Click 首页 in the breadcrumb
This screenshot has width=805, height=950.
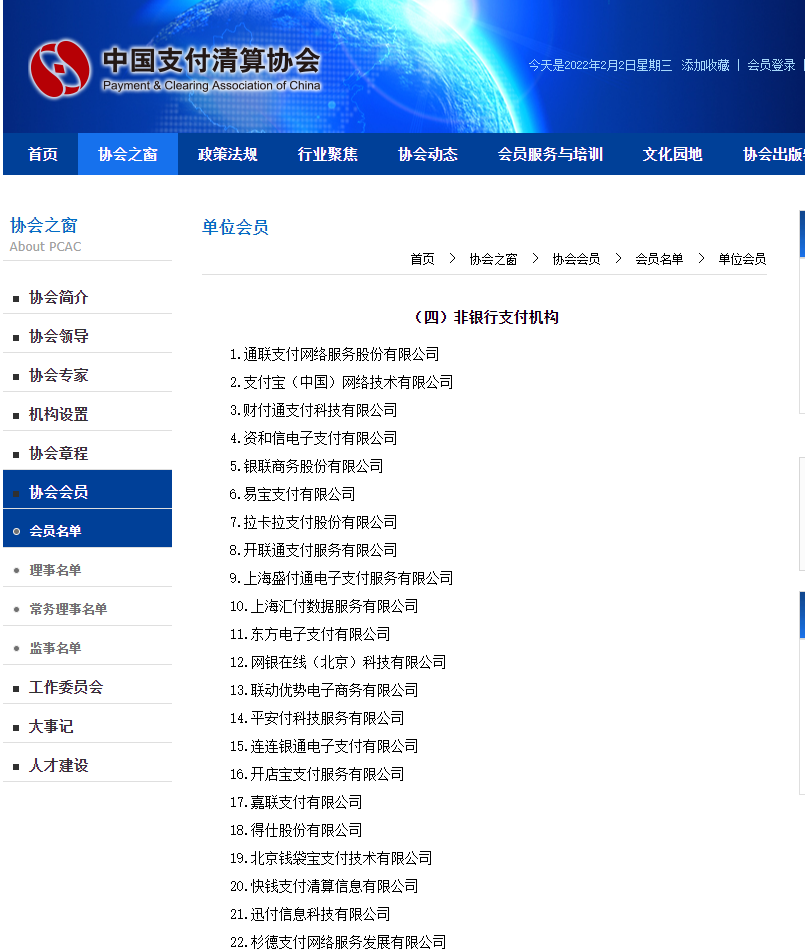point(422,259)
